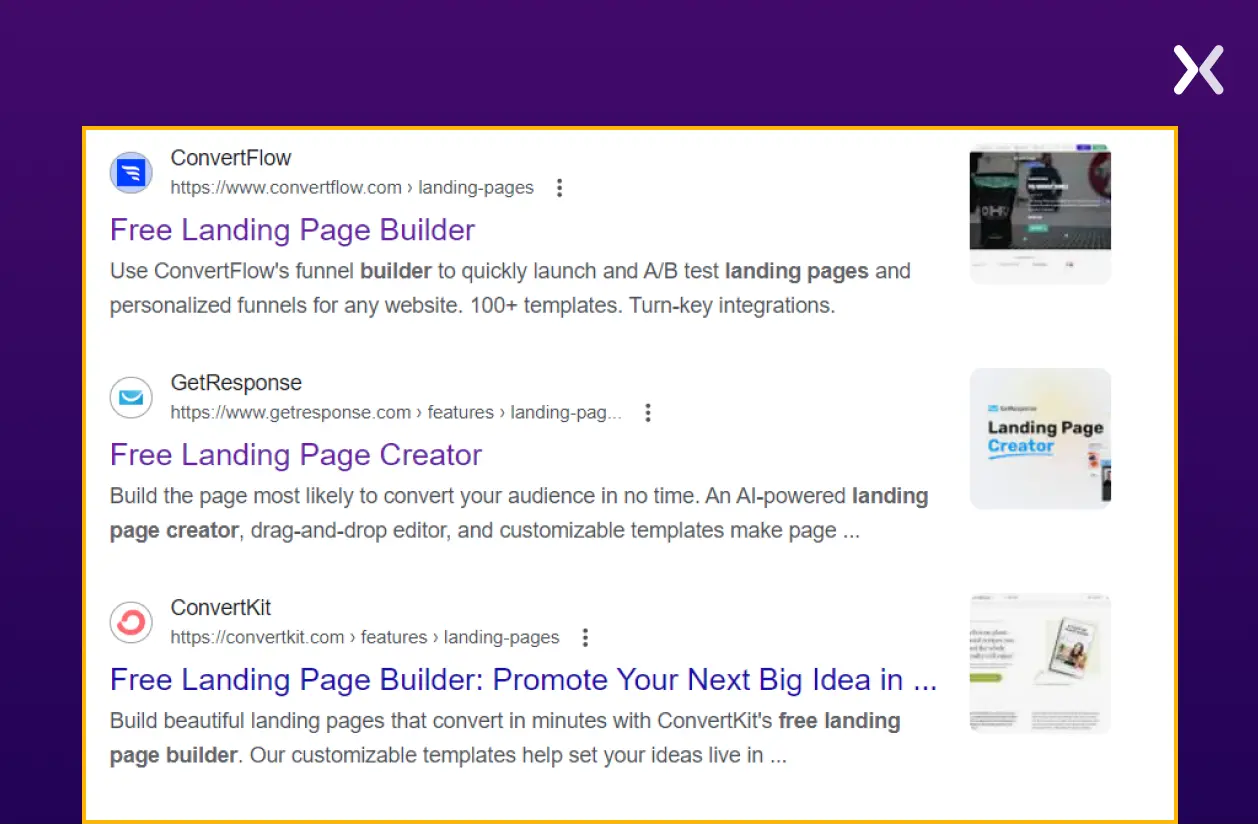Click the https://www.convertflow.com › landing-pages URL
Screen dimensions: 1258x826
[352, 187]
